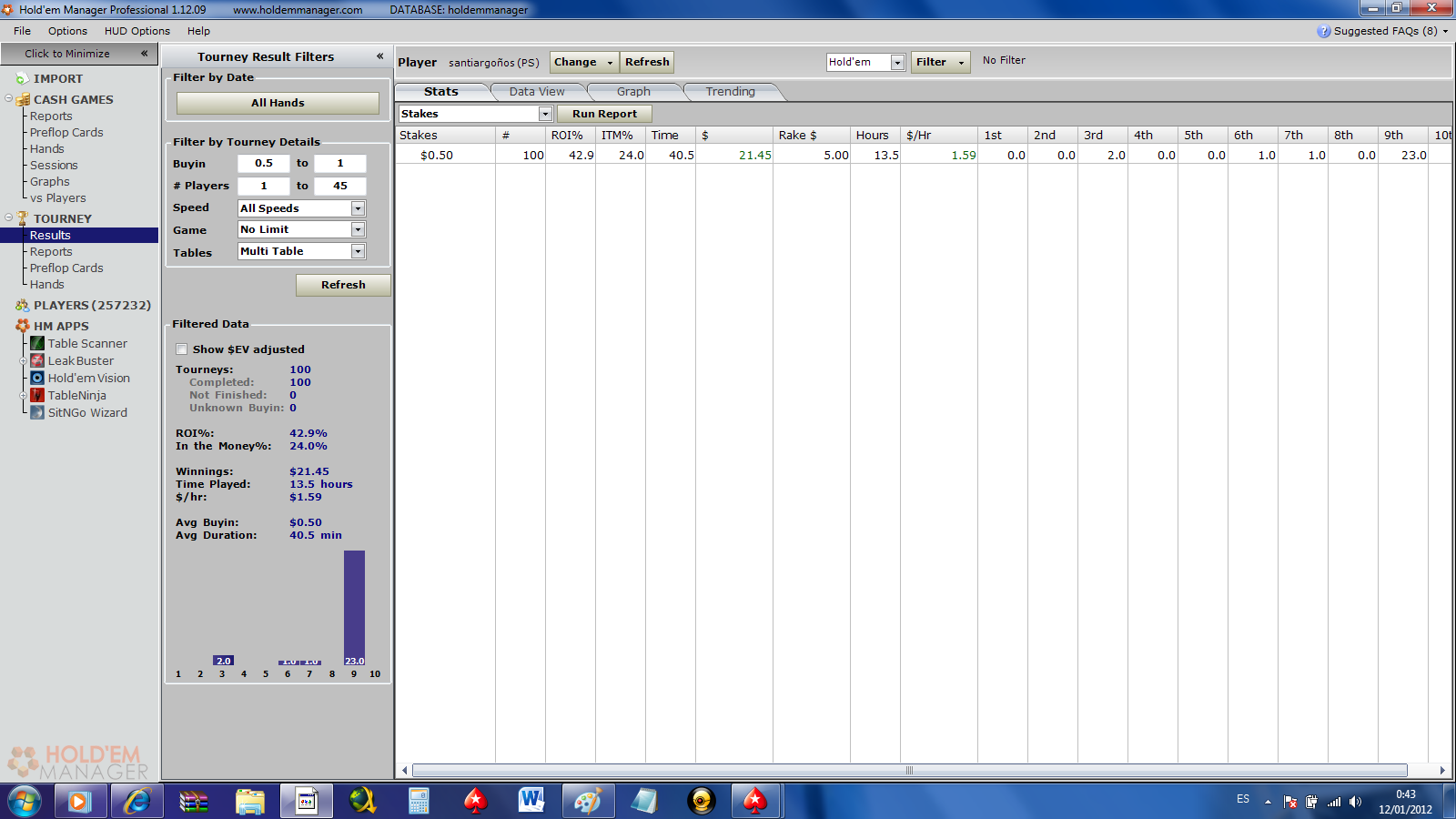This screenshot has height=819, width=1456.
Task: Collapse the Click to Minimize sidebar arrows
Action: (144, 54)
